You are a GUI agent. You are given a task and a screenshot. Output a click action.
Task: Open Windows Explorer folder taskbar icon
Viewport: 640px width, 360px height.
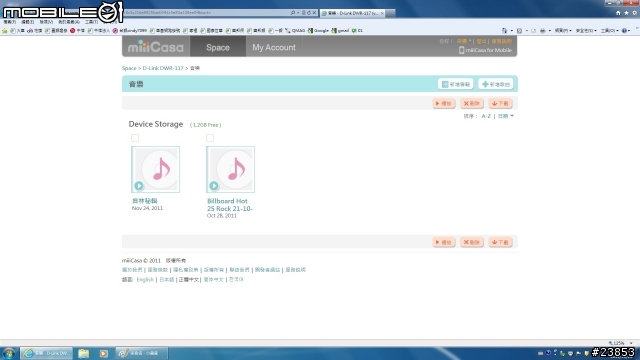pos(84,353)
